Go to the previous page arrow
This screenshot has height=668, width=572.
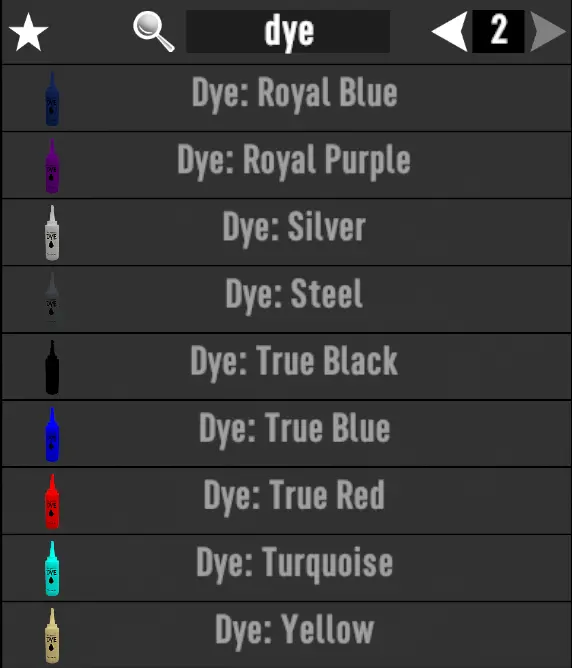(x=450, y=32)
